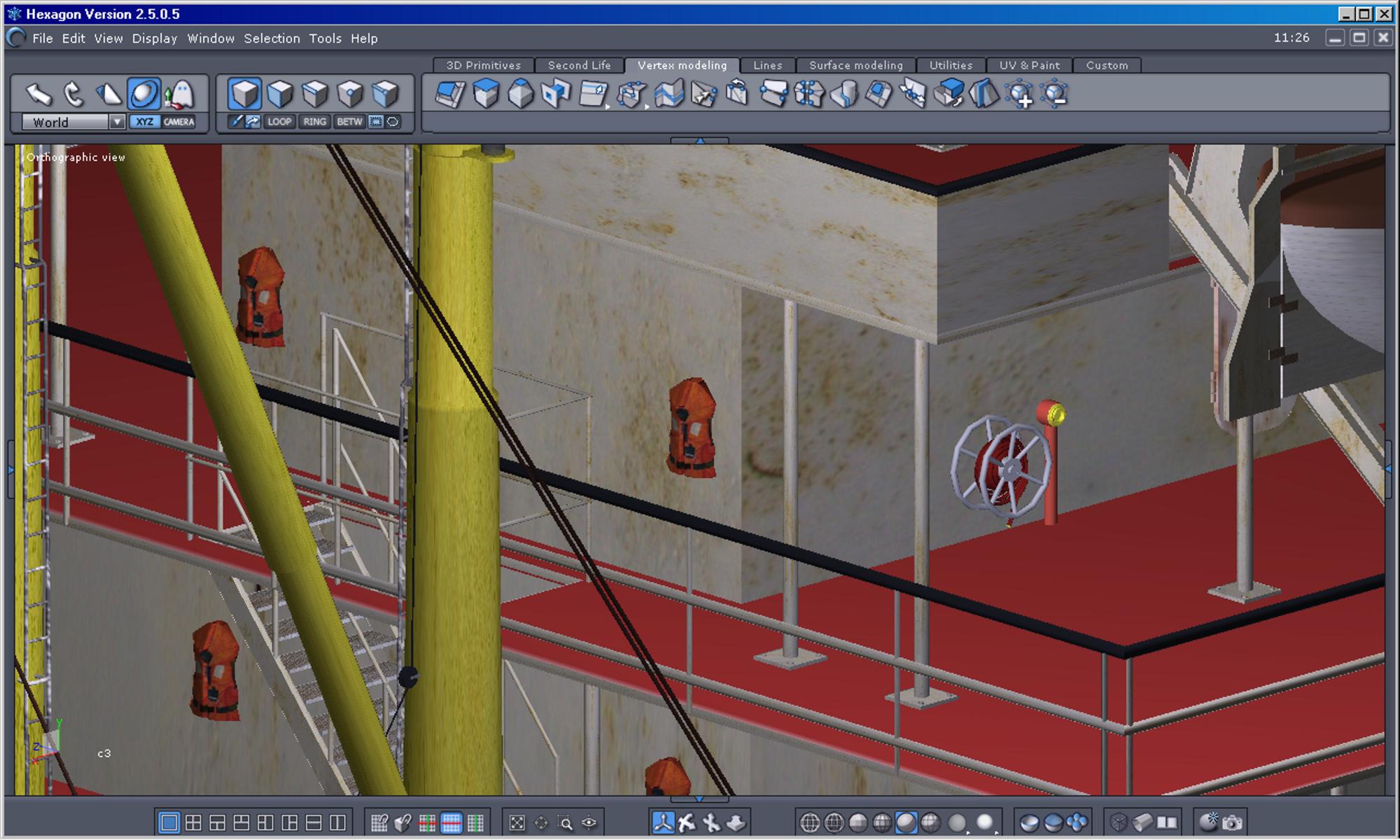1400x840 pixels.
Task: Activate the rotate manipulator tool
Action: 73,93
